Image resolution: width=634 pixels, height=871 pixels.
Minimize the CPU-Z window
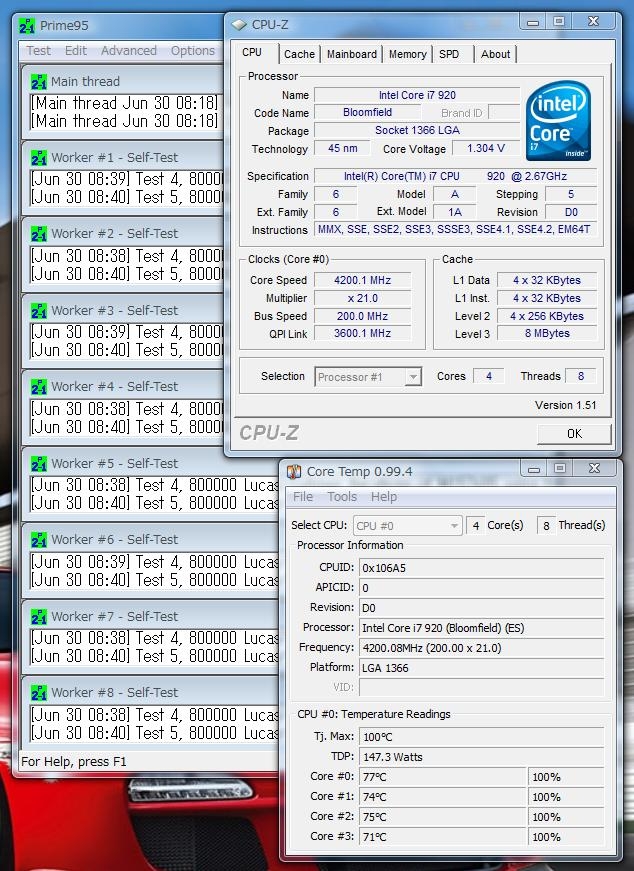point(533,22)
